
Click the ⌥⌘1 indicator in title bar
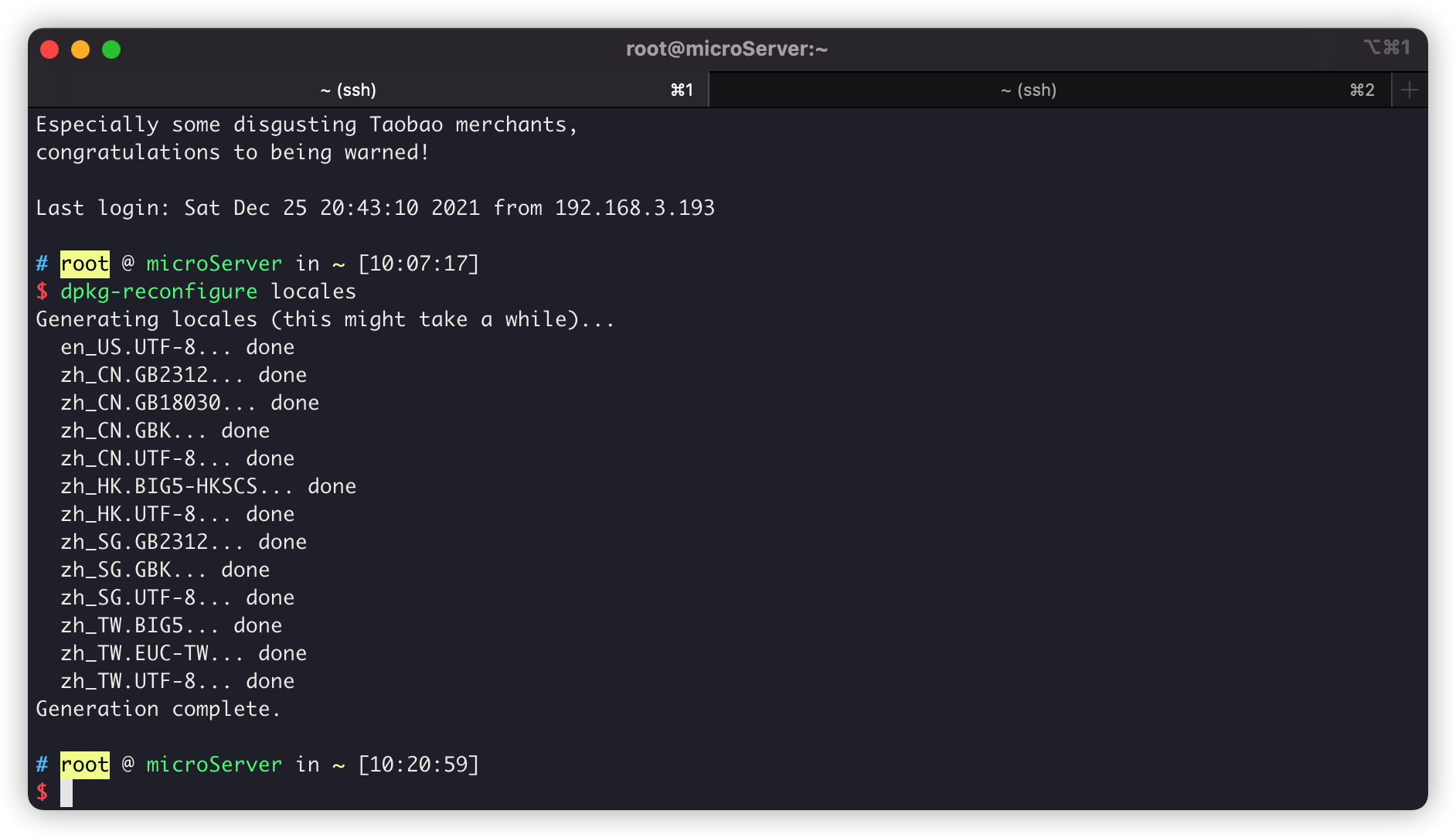(x=1387, y=48)
